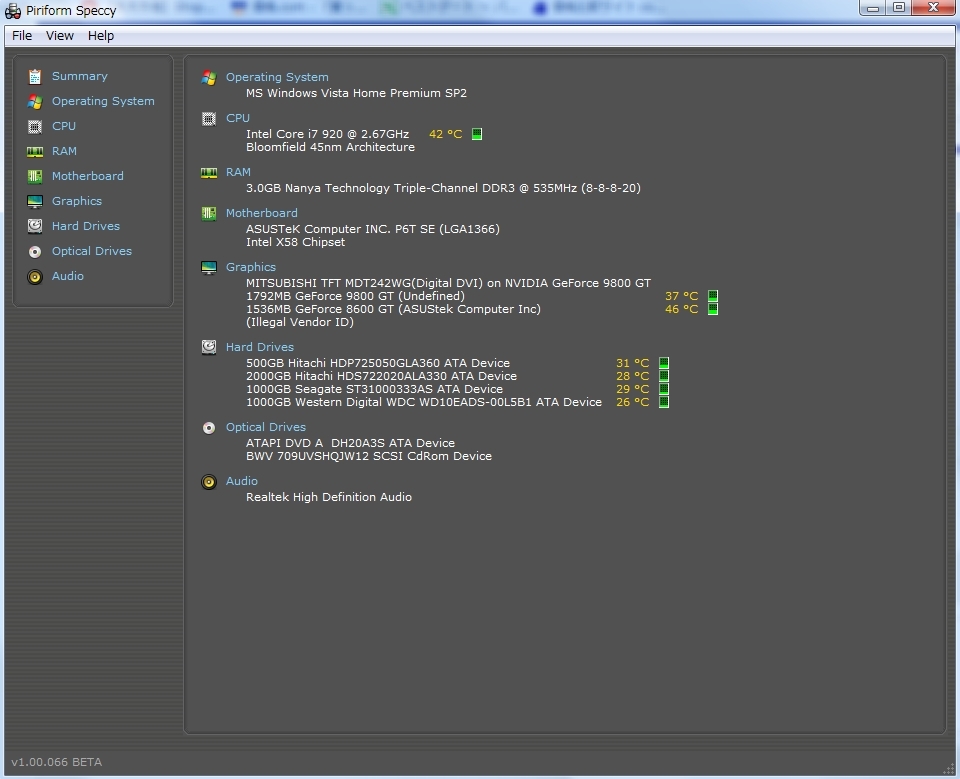Click the Motherboard icon in sidebar
Screen dimensions: 960x779
click(x=35, y=176)
